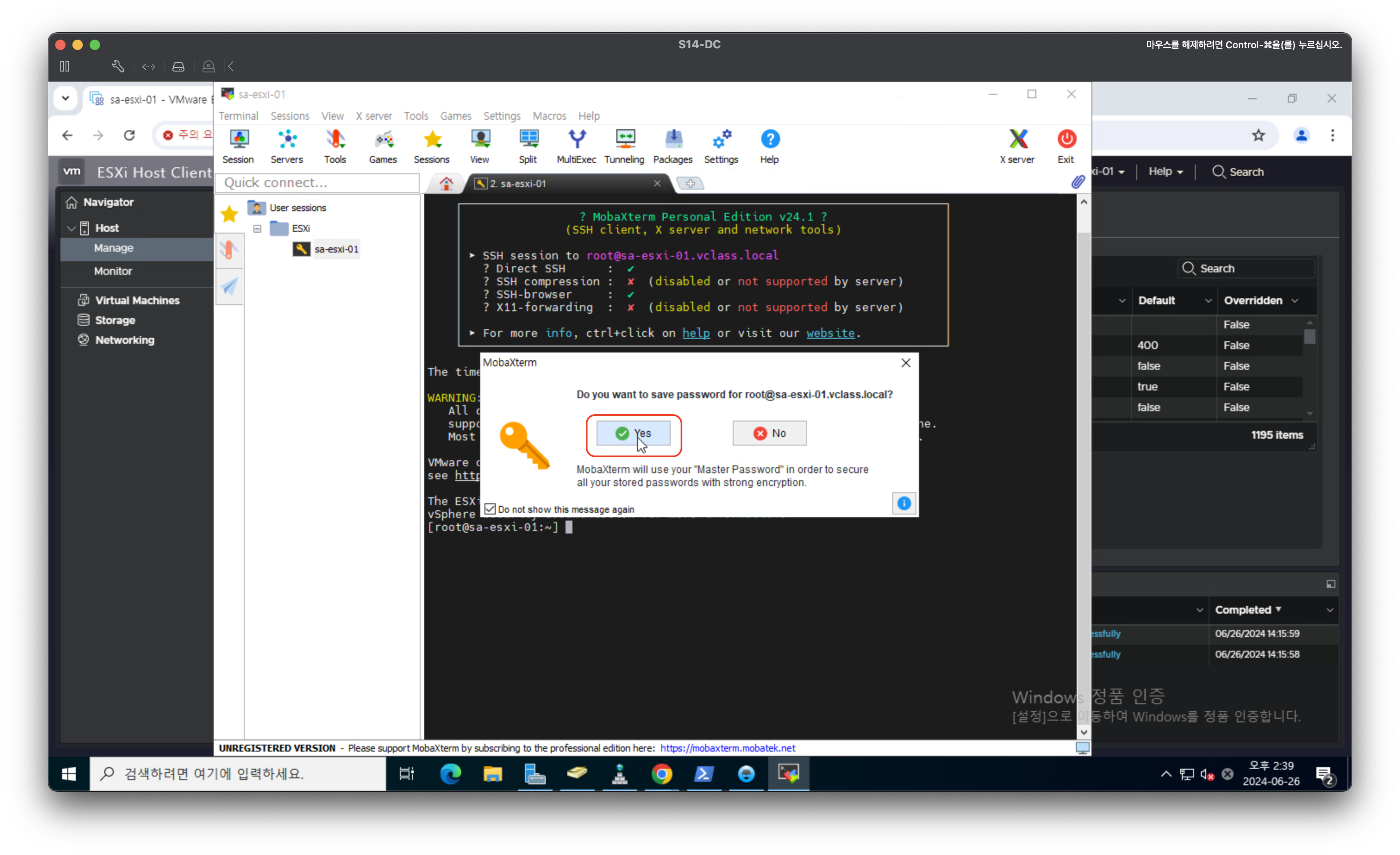Click the terminal vertical scrollbar

point(1083,466)
